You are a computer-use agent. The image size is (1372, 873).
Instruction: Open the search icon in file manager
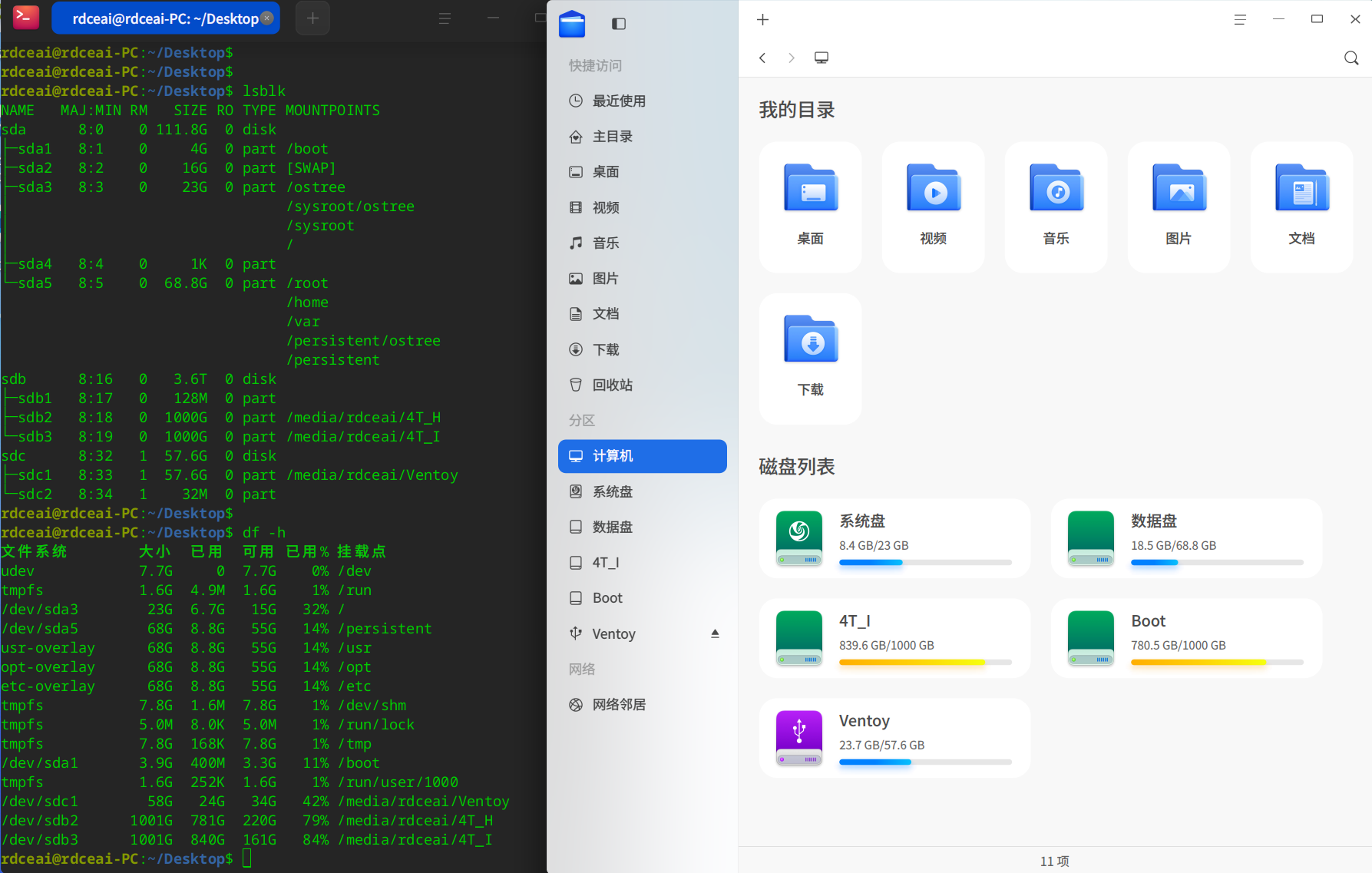click(1351, 58)
